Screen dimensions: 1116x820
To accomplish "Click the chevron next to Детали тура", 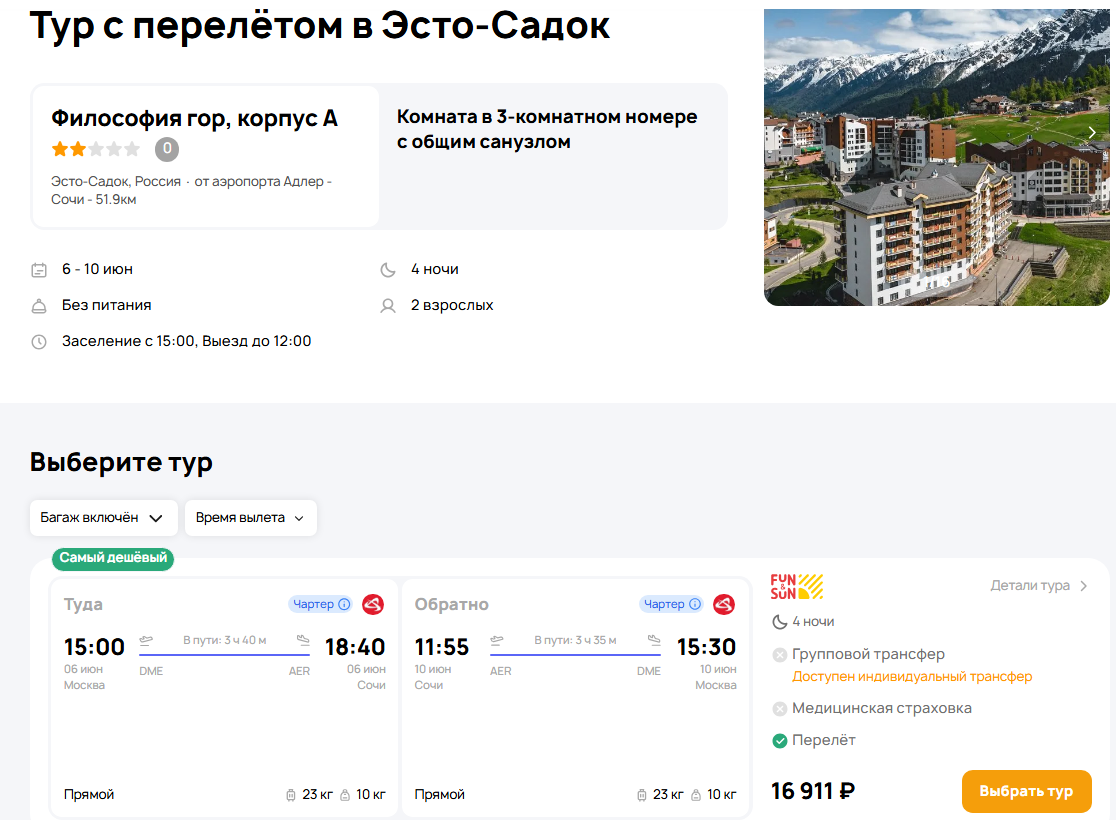I will click(1083, 586).
